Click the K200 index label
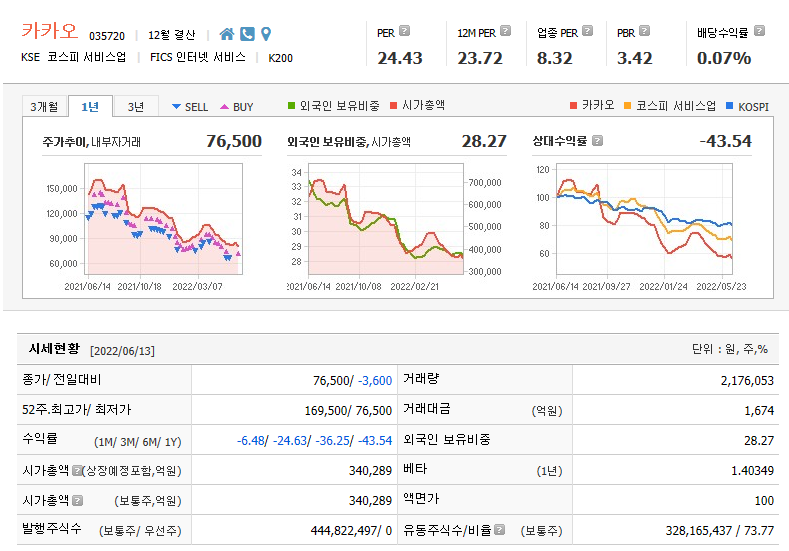Screen dimensions: 789x551 [280, 58]
